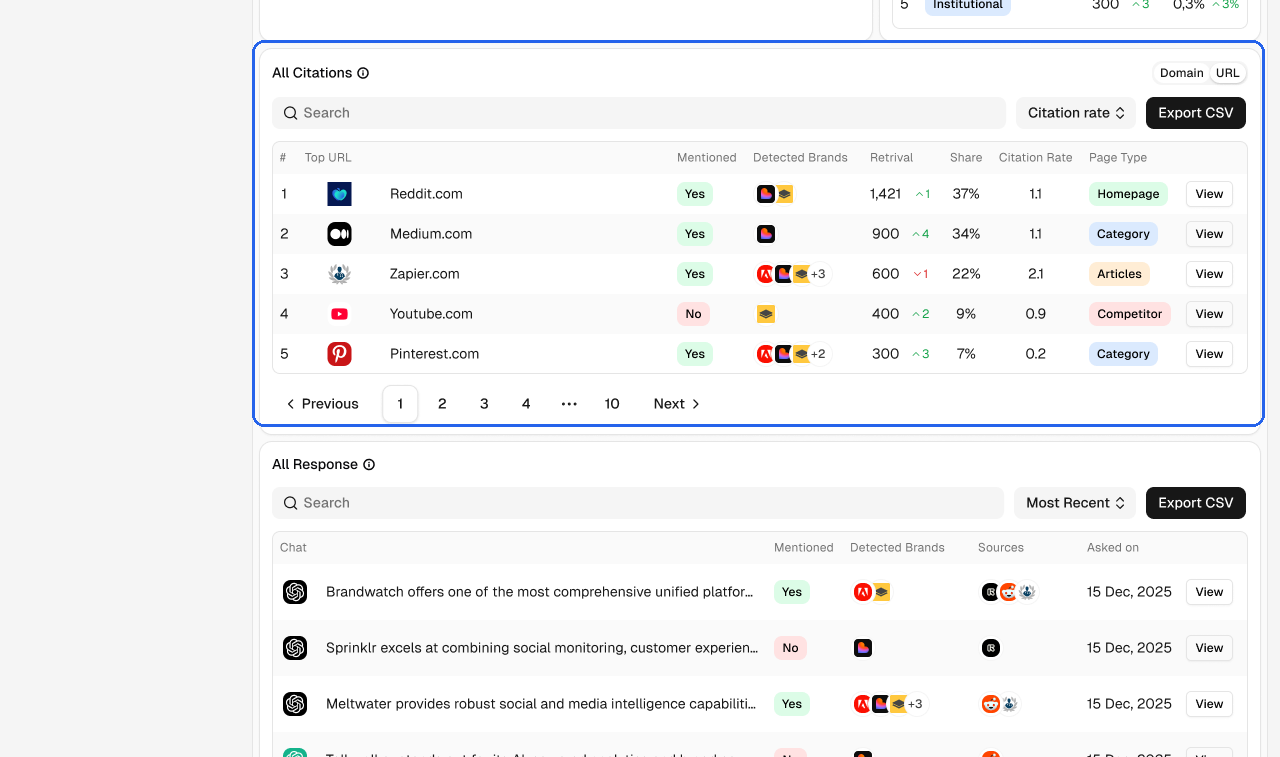This screenshot has height=757, width=1280.
Task: View details for Pinterest.com citation
Action: coord(1209,354)
